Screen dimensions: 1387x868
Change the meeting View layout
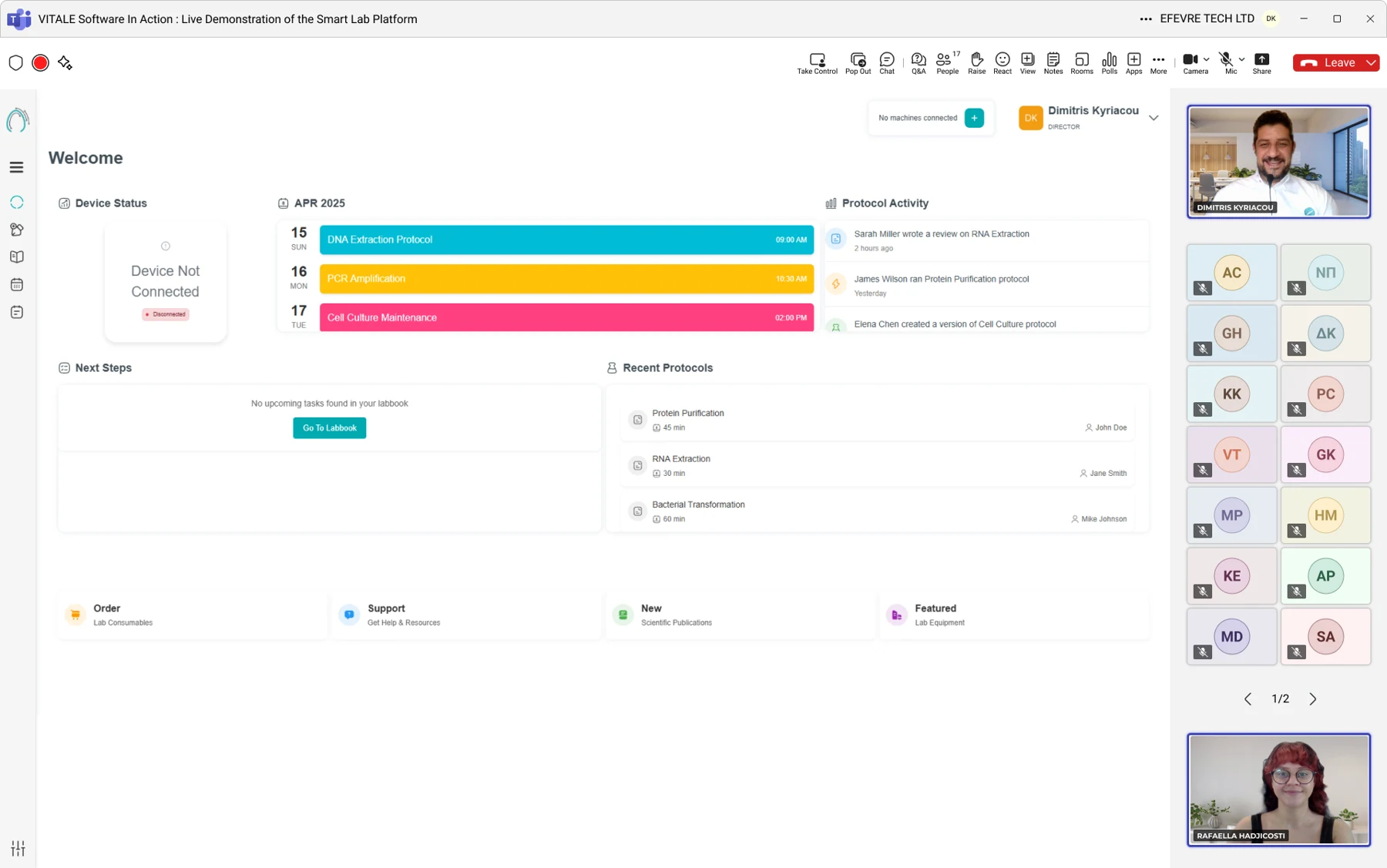[1028, 63]
